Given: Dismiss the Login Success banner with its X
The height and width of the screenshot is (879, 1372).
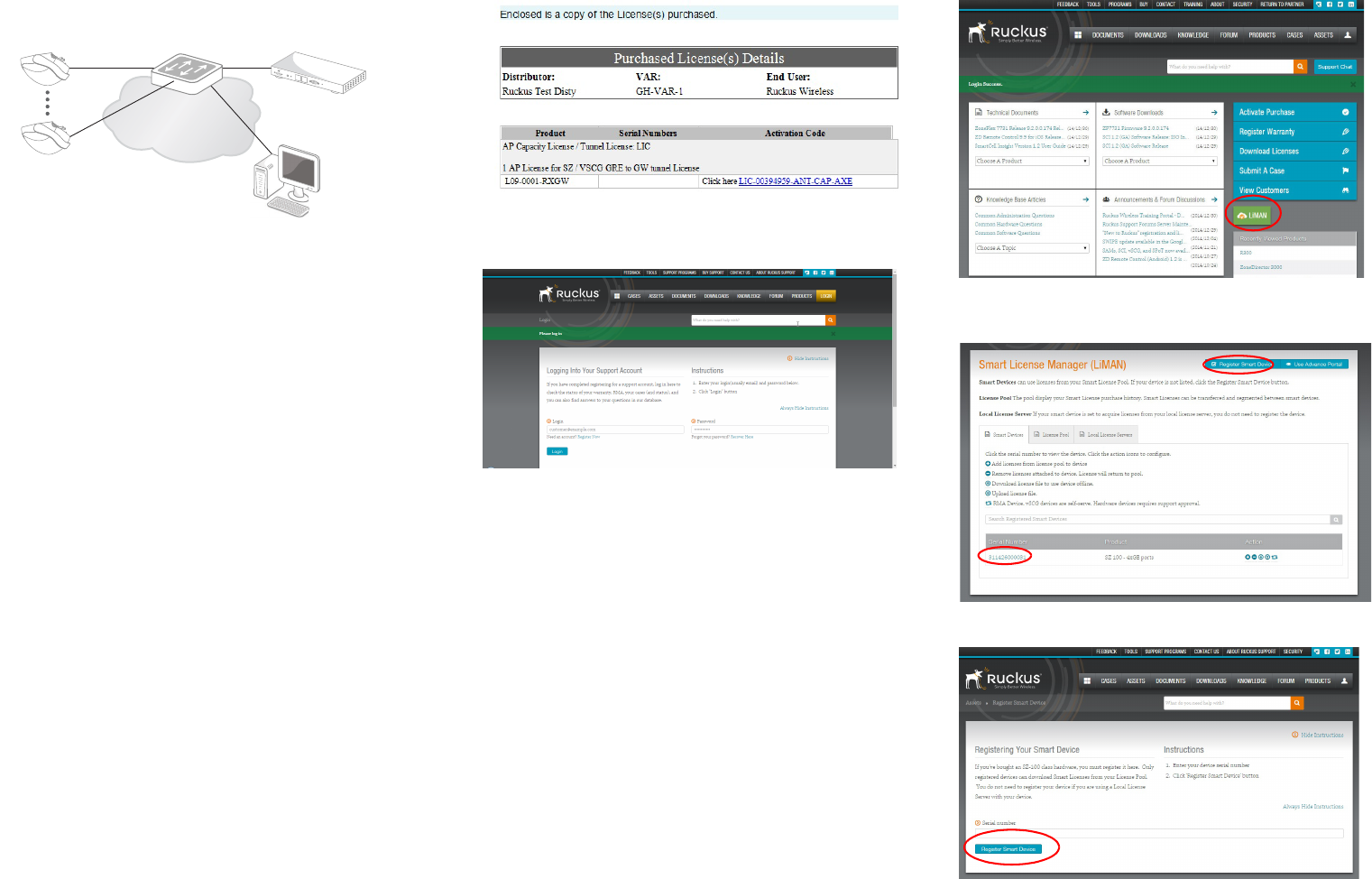Looking at the screenshot, I should [x=1352, y=84].
